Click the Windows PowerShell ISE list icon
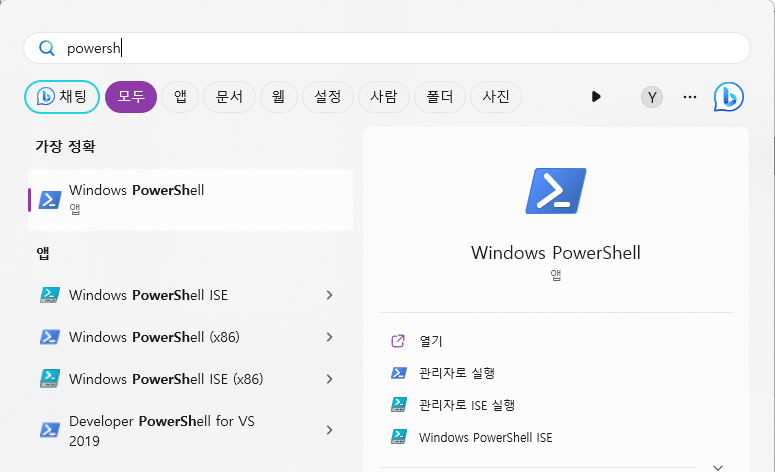Image resolution: width=775 pixels, height=472 pixels. (x=50, y=295)
